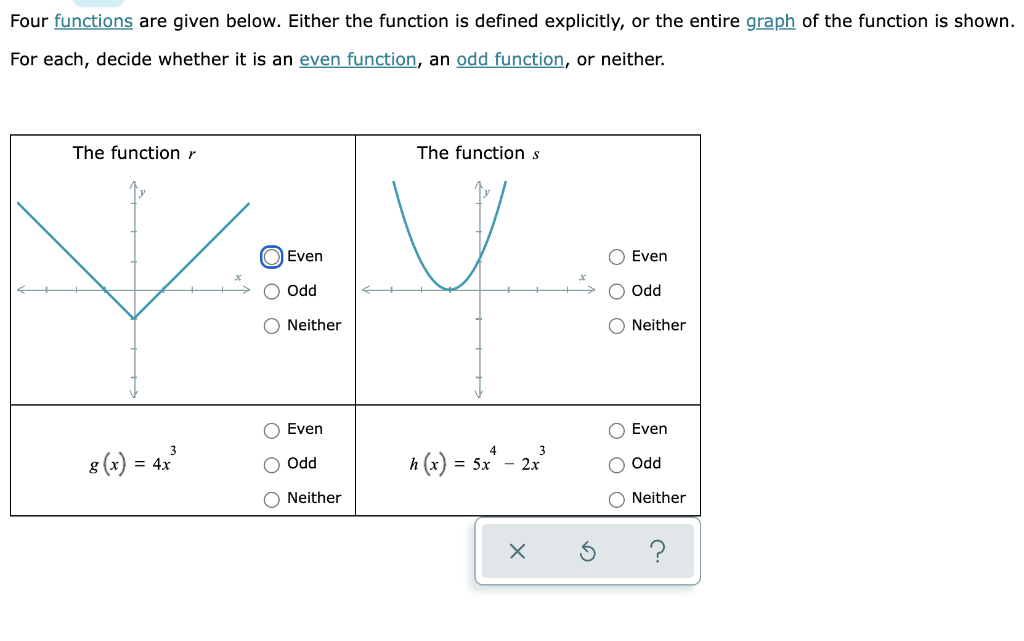Select Odd for the function r

point(271,291)
